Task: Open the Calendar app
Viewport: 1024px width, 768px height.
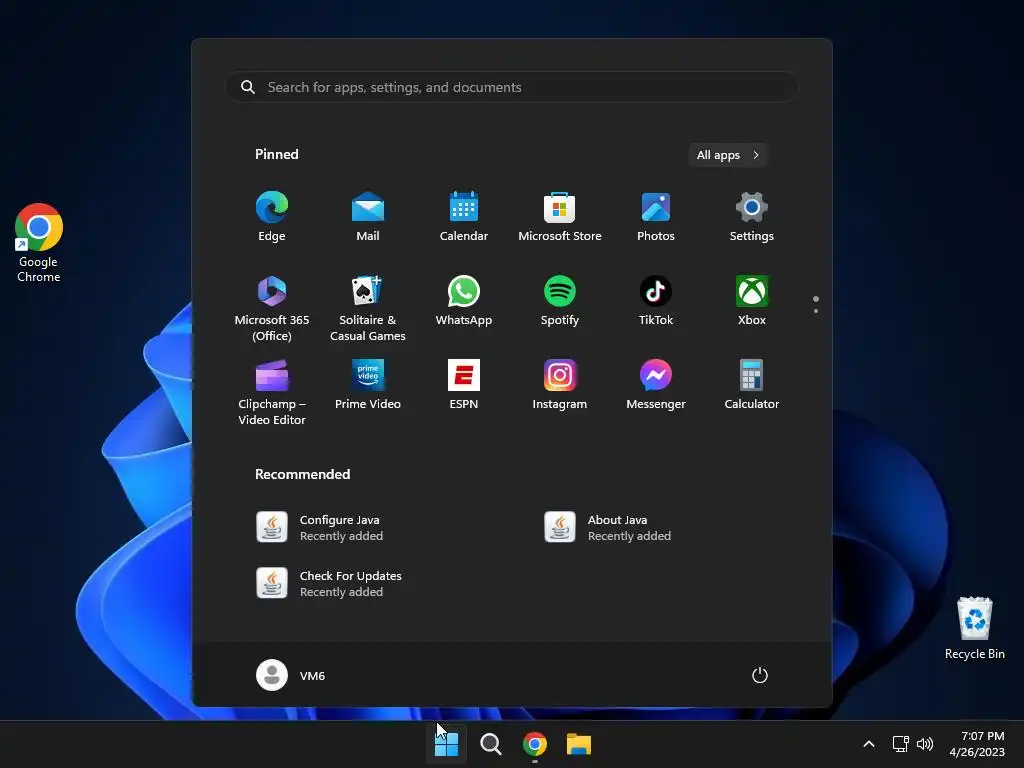Action: (464, 217)
